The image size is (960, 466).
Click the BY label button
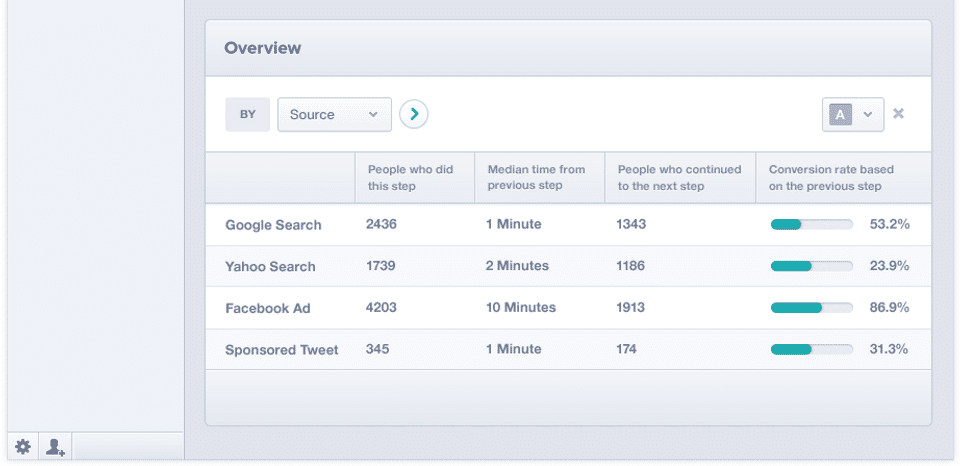(x=247, y=115)
